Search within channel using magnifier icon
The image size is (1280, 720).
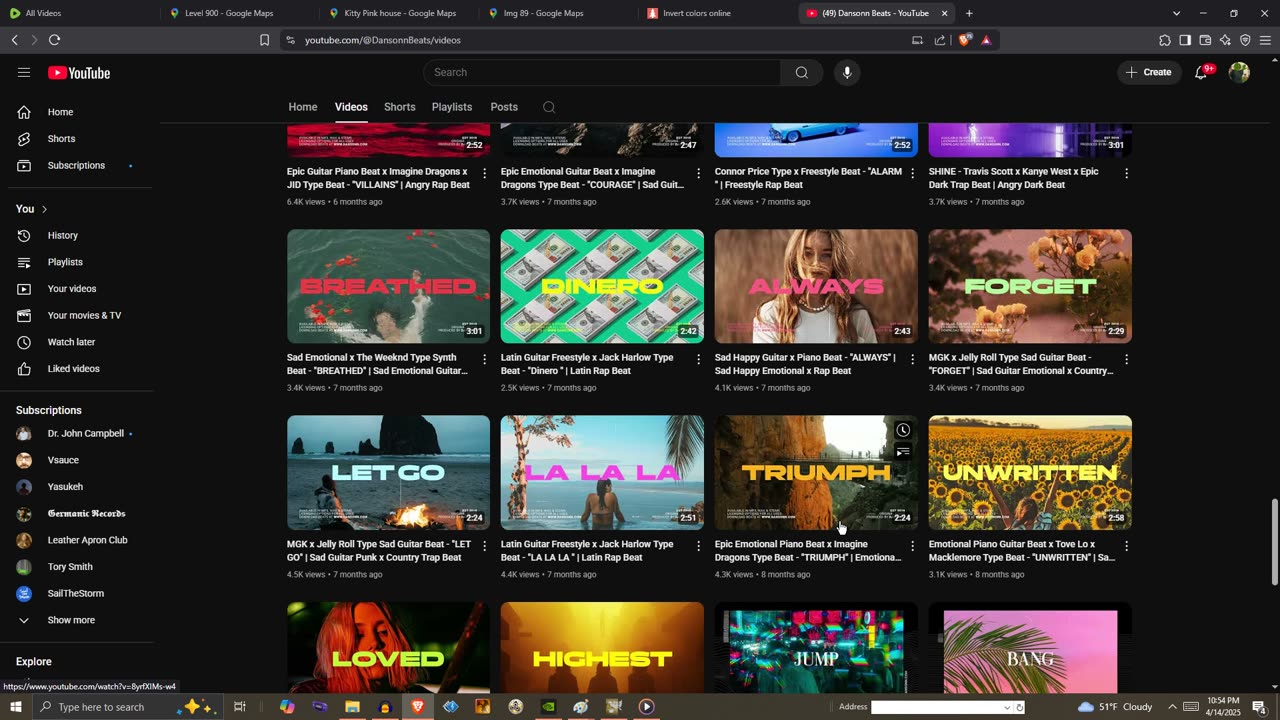(x=549, y=107)
